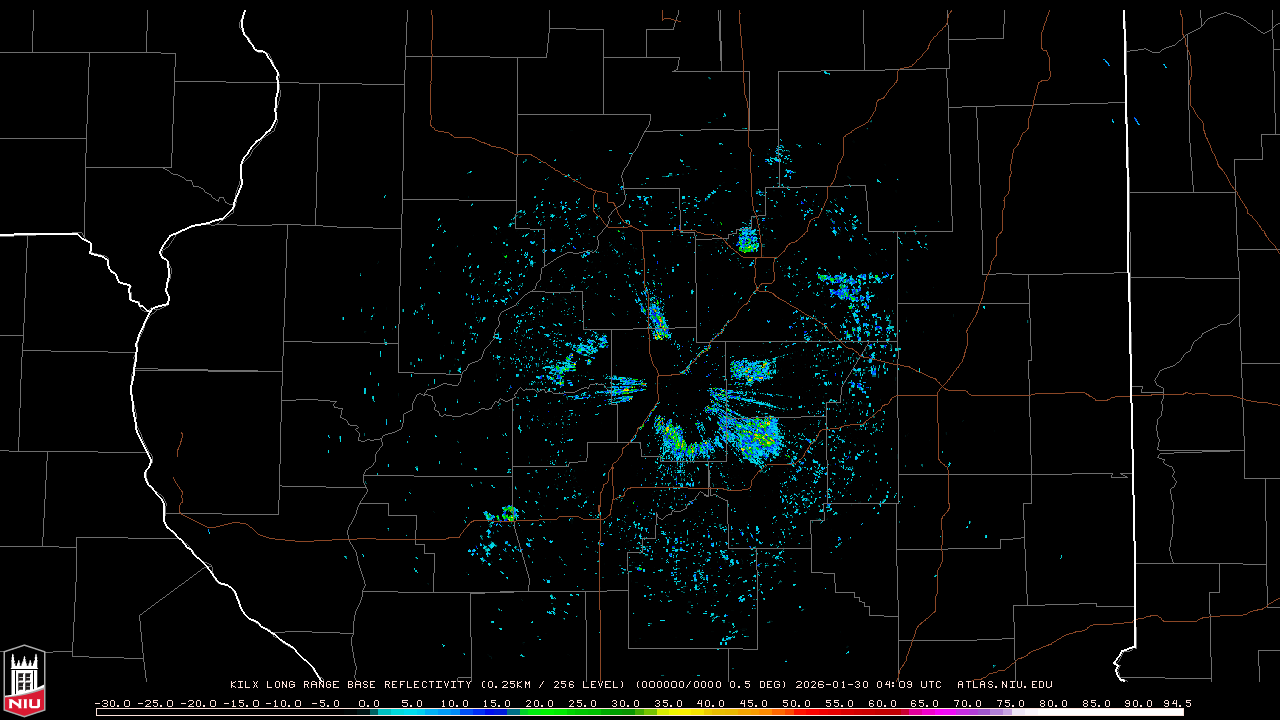Click the 35.0 scale label
This screenshot has width=1280, height=720.
click(x=669, y=703)
